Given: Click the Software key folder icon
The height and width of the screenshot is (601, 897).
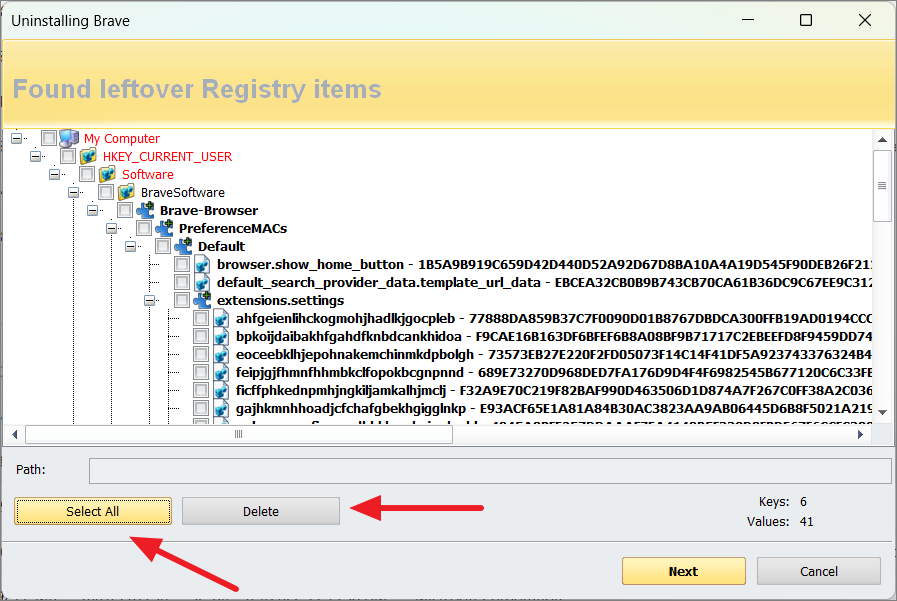Looking at the screenshot, I should [x=107, y=174].
